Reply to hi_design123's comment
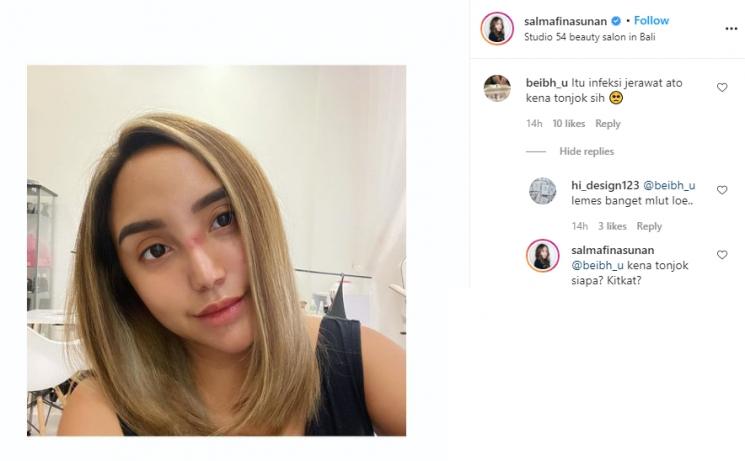Screen dimensions: 745x461 click(x=649, y=226)
